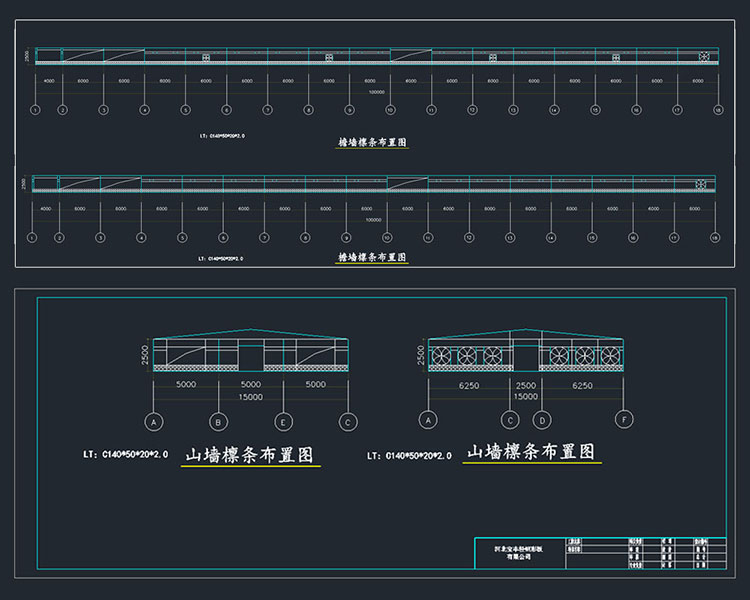Select the center door opening in left gable
The height and width of the screenshot is (600, 750).
tap(251, 354)
